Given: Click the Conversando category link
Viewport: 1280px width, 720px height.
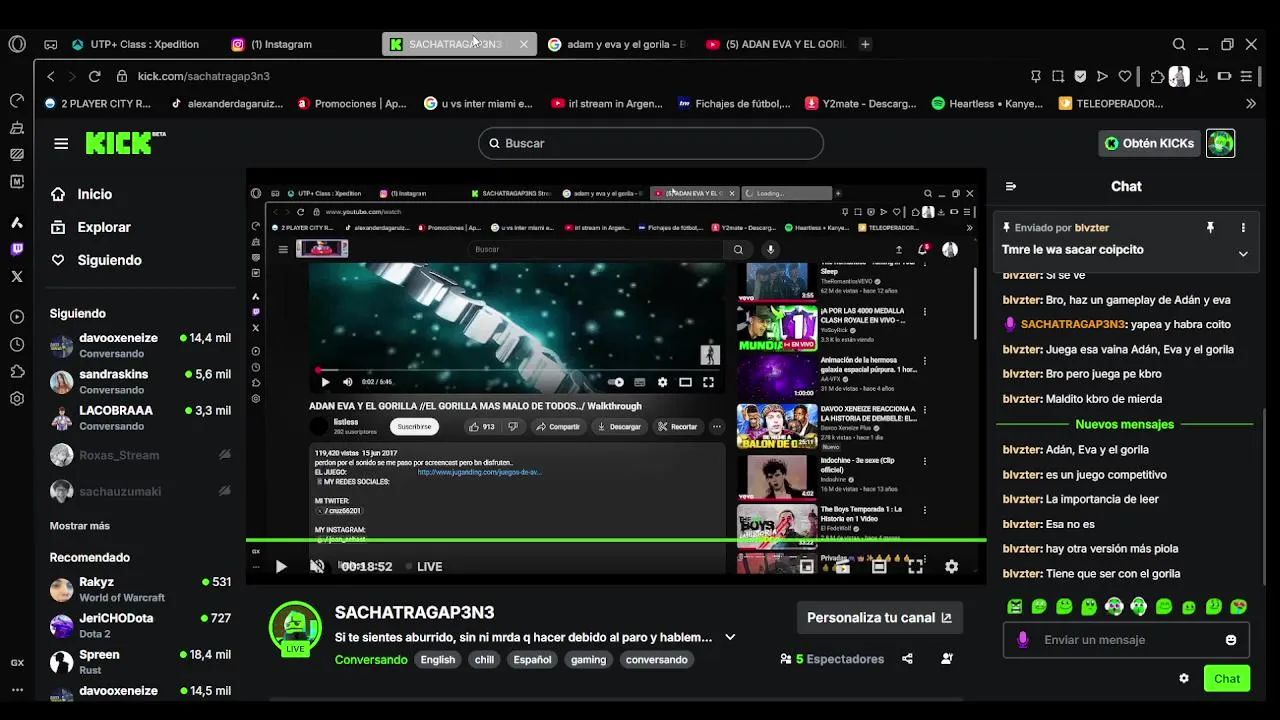Looking at the screenshot, I should (371, 660).
